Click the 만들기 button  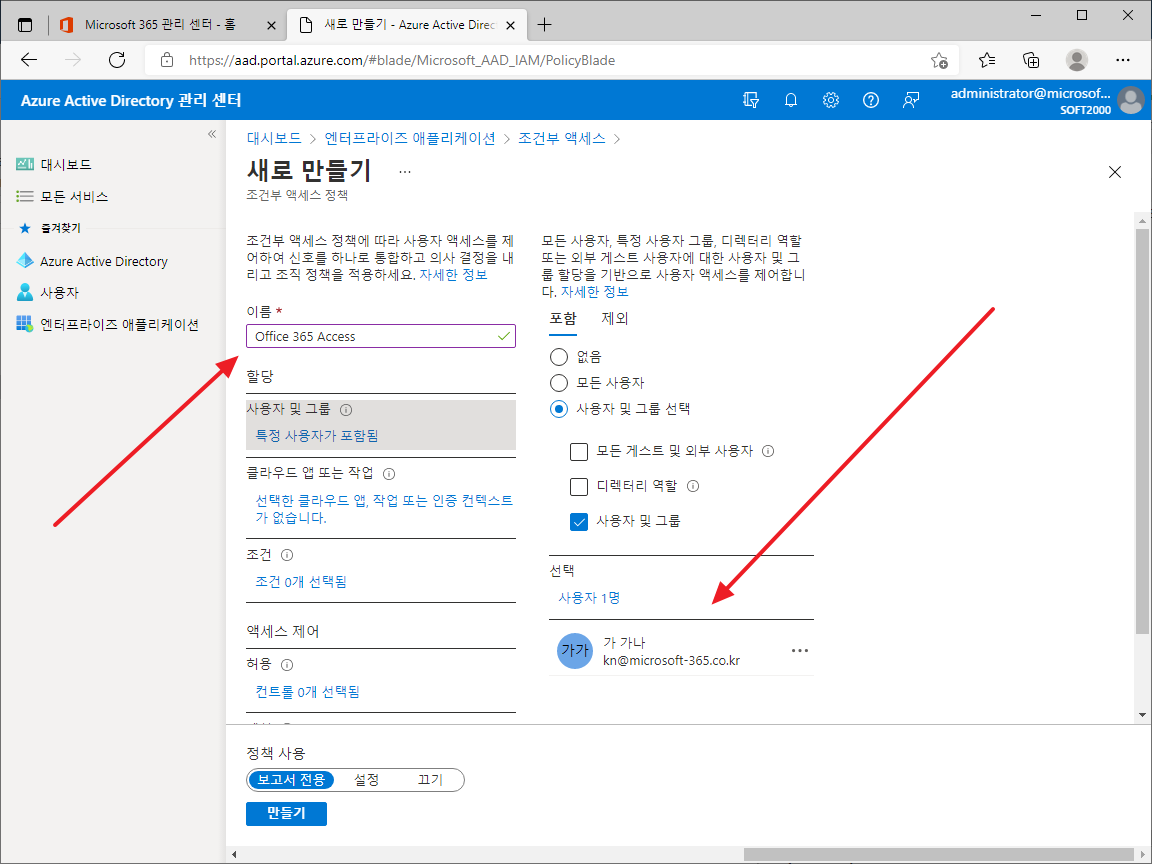pyautogui.click(x=287, y=813)
